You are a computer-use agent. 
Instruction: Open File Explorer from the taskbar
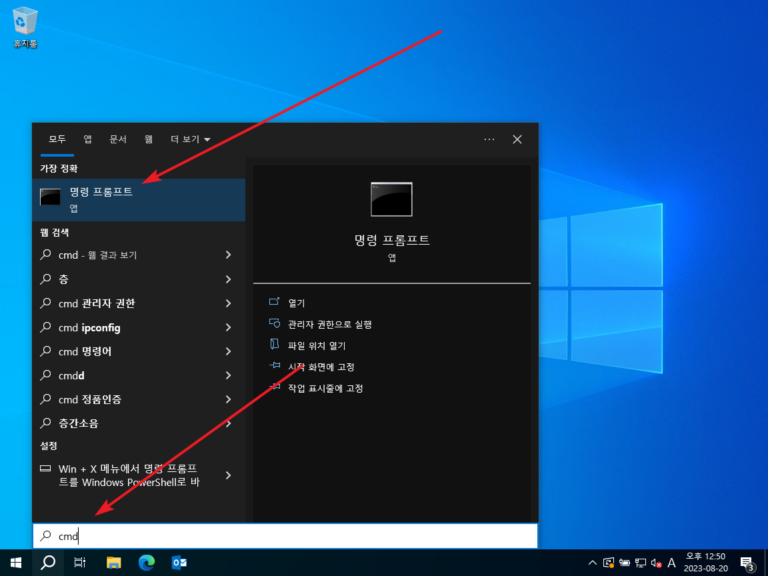[x=114, y=562]
